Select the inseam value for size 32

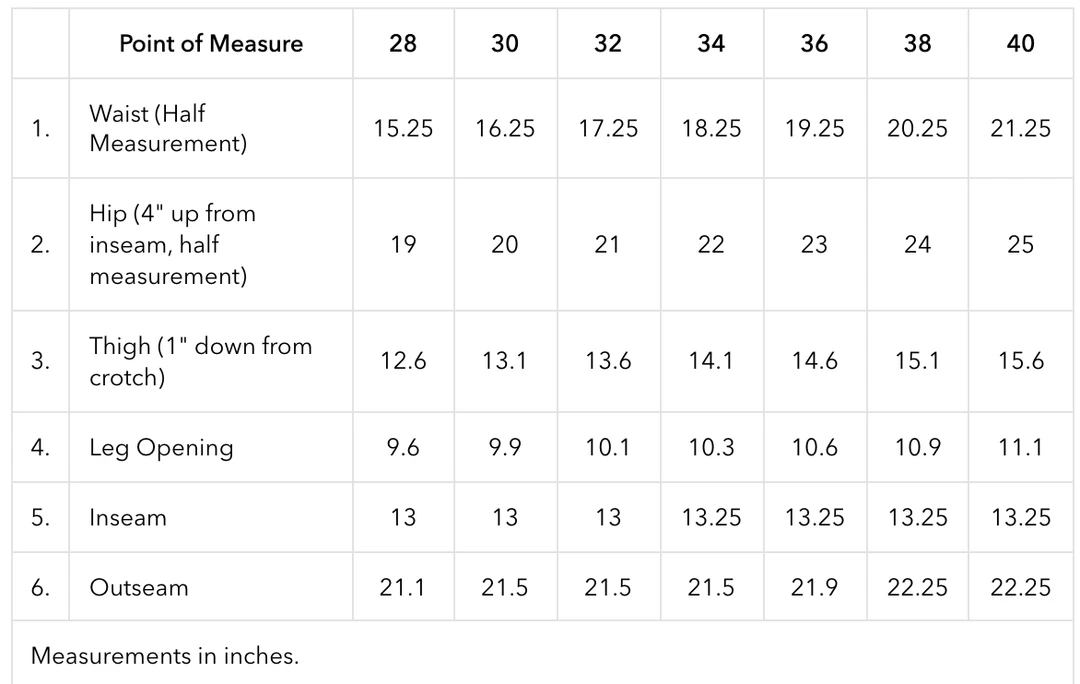click(x=608, y=517)
